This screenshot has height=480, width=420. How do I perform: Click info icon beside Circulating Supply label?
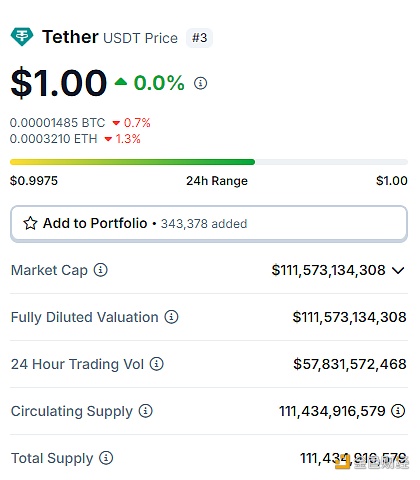tap(146, 411)
